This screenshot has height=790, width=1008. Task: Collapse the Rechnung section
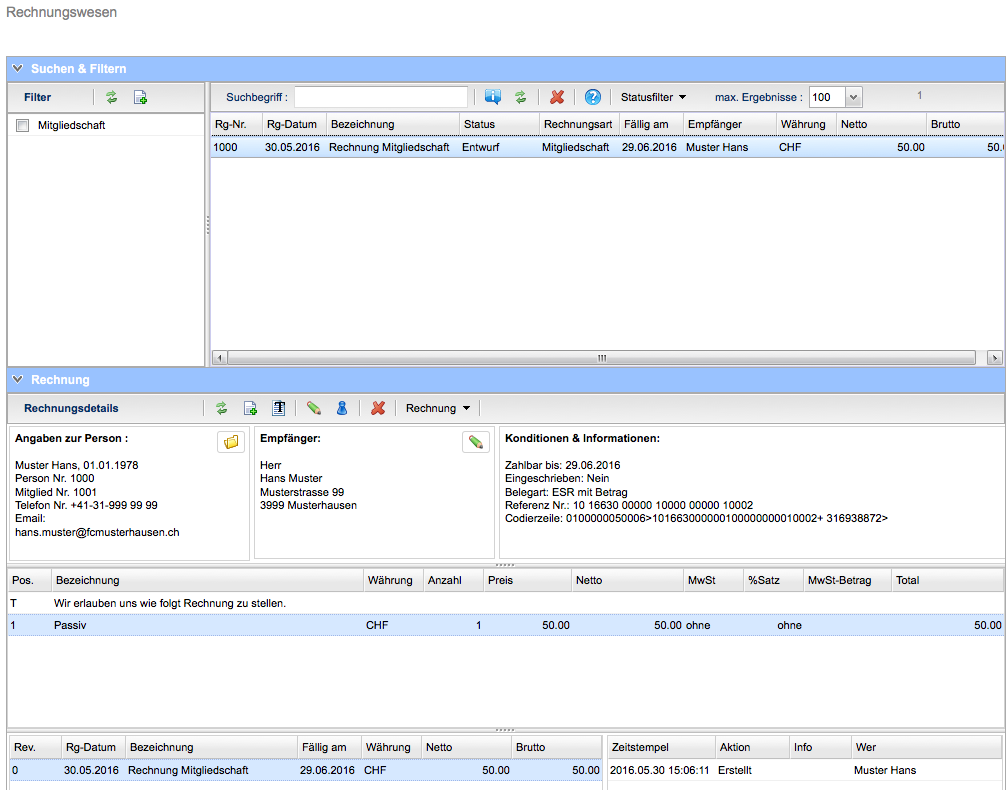[x=17, y=379]
